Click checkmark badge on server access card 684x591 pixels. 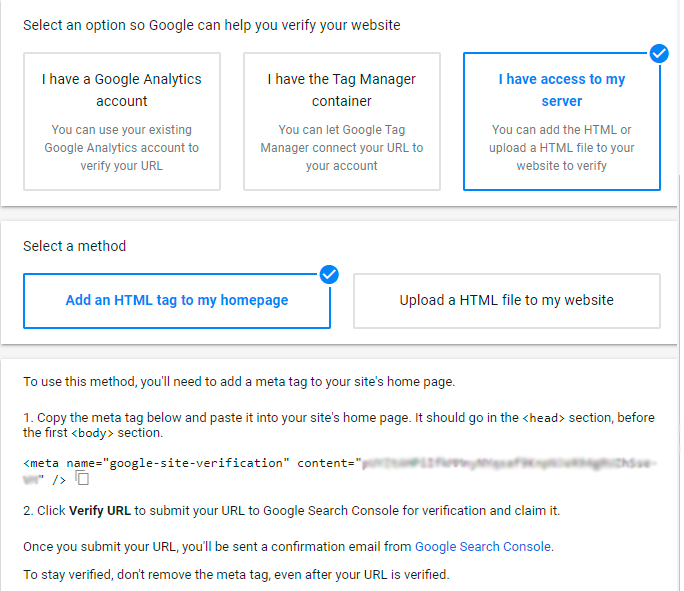click(x=659, y=53)
